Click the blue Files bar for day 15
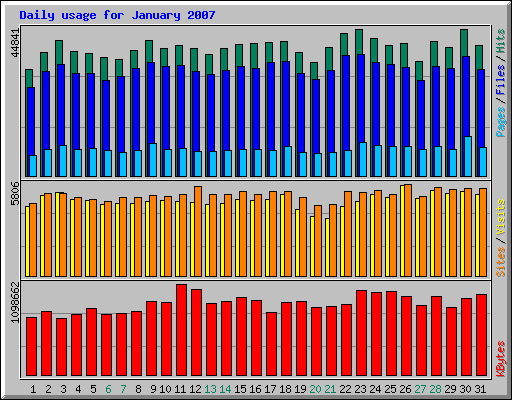Image resolution: width=512 pixels, height=400 pixels. click(241, 107)
